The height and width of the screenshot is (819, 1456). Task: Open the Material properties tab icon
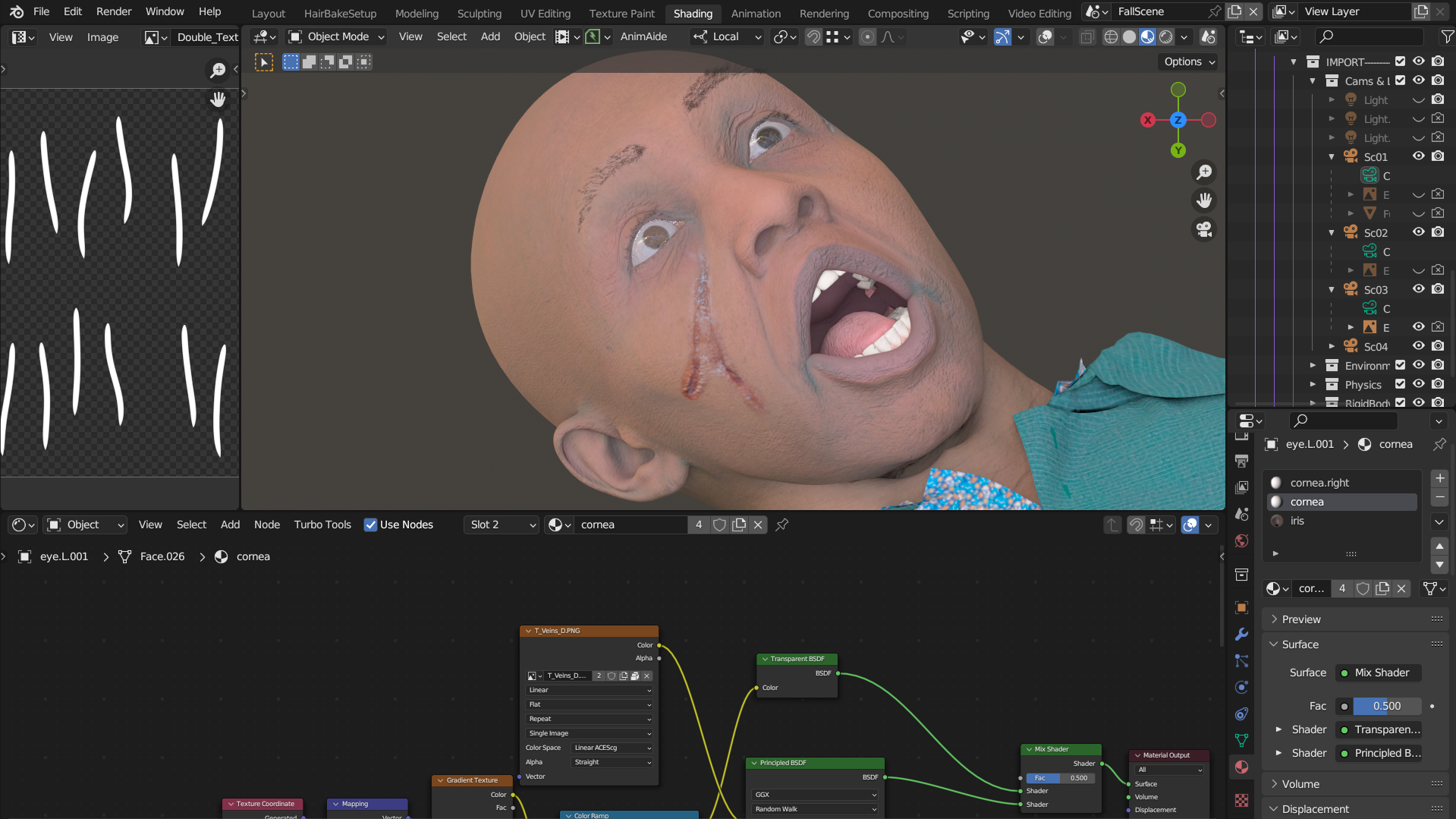coord(1241,767)
